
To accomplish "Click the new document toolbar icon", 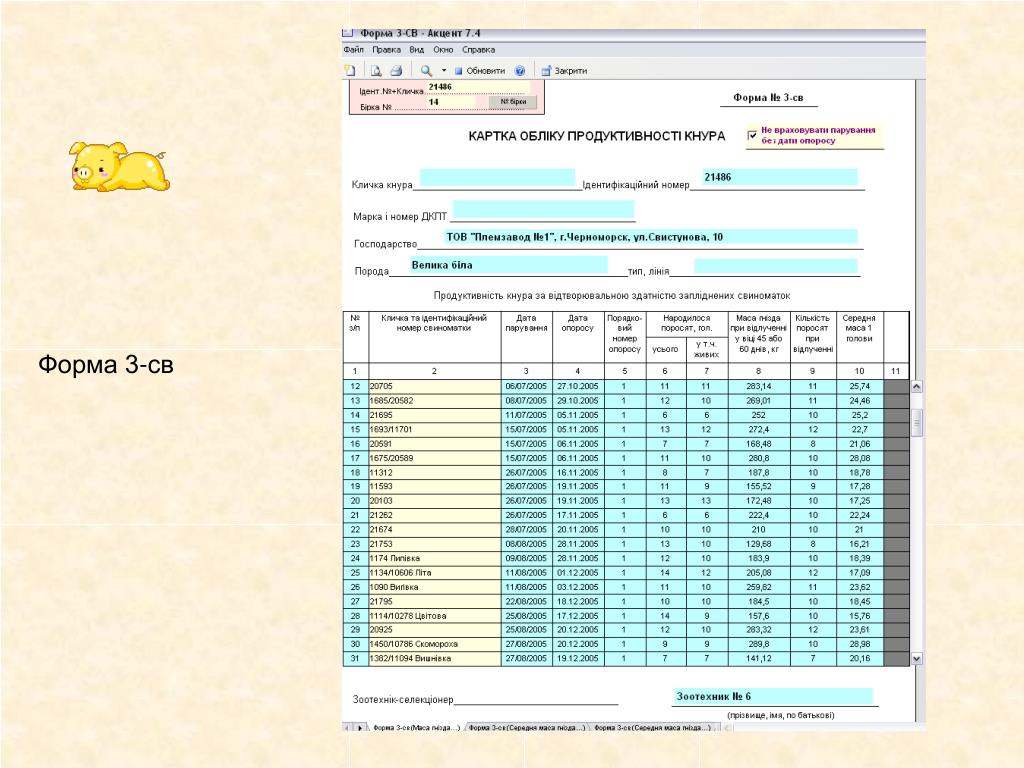I will tap(350, 71).
